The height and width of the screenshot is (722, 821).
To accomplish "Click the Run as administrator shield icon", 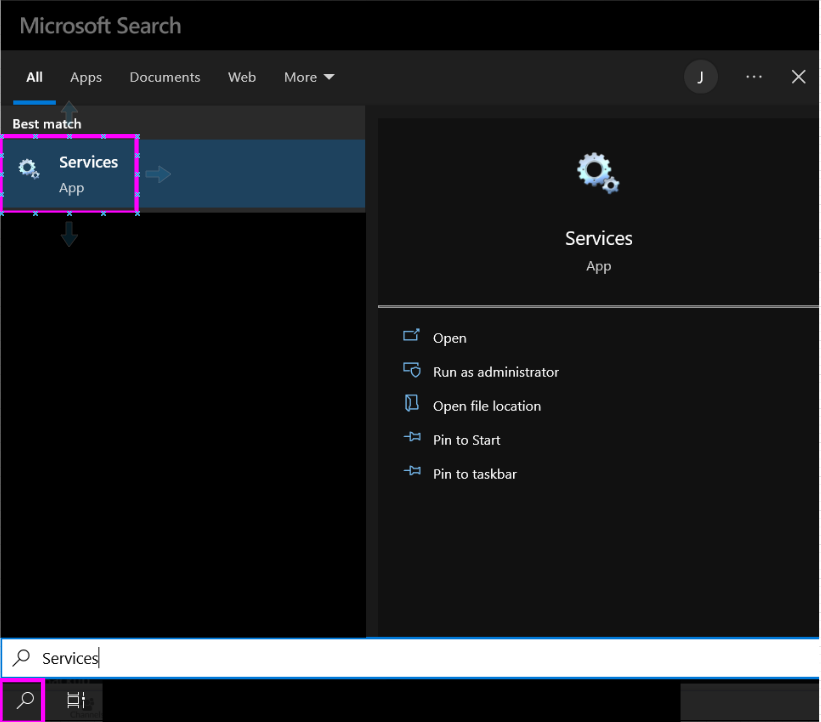I will 412,370.
